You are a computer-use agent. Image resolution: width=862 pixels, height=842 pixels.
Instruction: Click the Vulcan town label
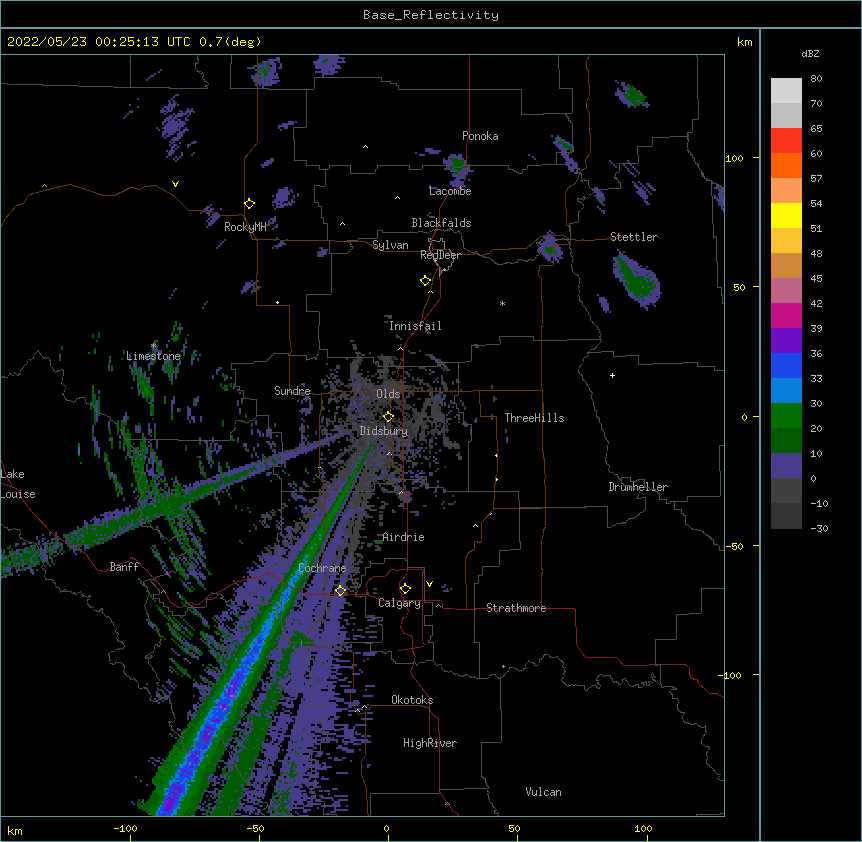click(543, 792)
